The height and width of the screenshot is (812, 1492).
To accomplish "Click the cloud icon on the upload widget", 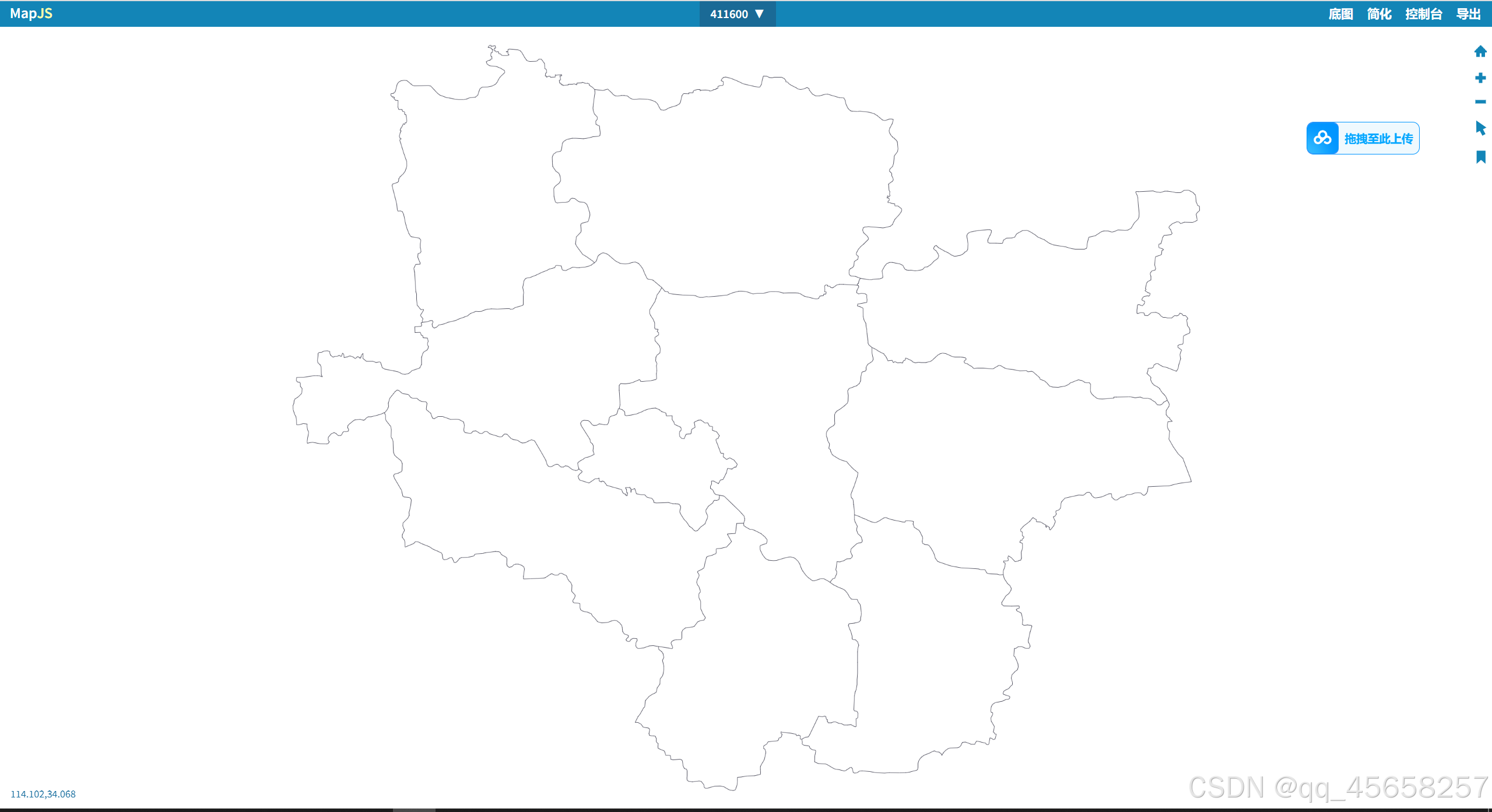I will click(1322, 138).
